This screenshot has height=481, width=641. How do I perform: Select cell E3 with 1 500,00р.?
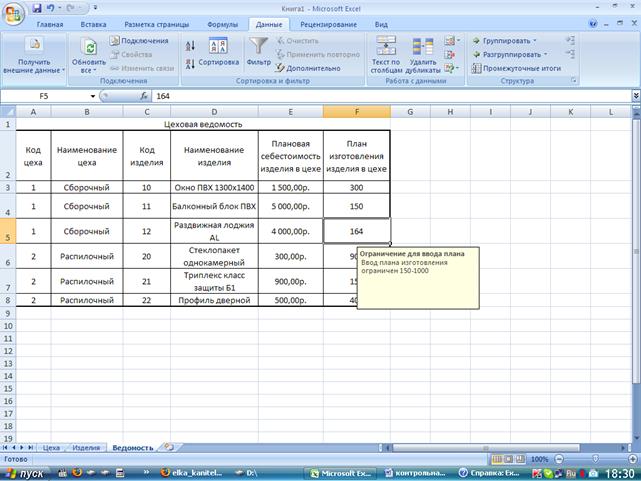point(290,187)
